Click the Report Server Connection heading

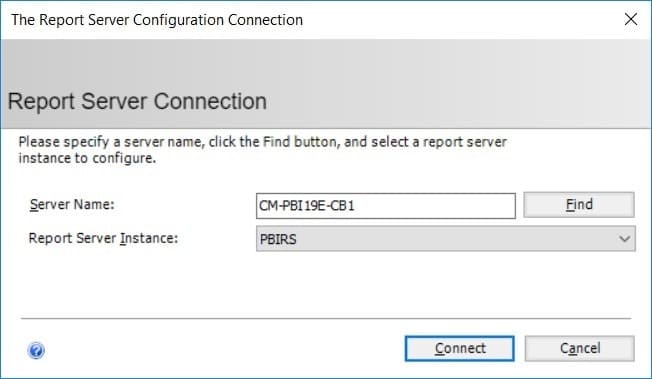pos(137,101)
